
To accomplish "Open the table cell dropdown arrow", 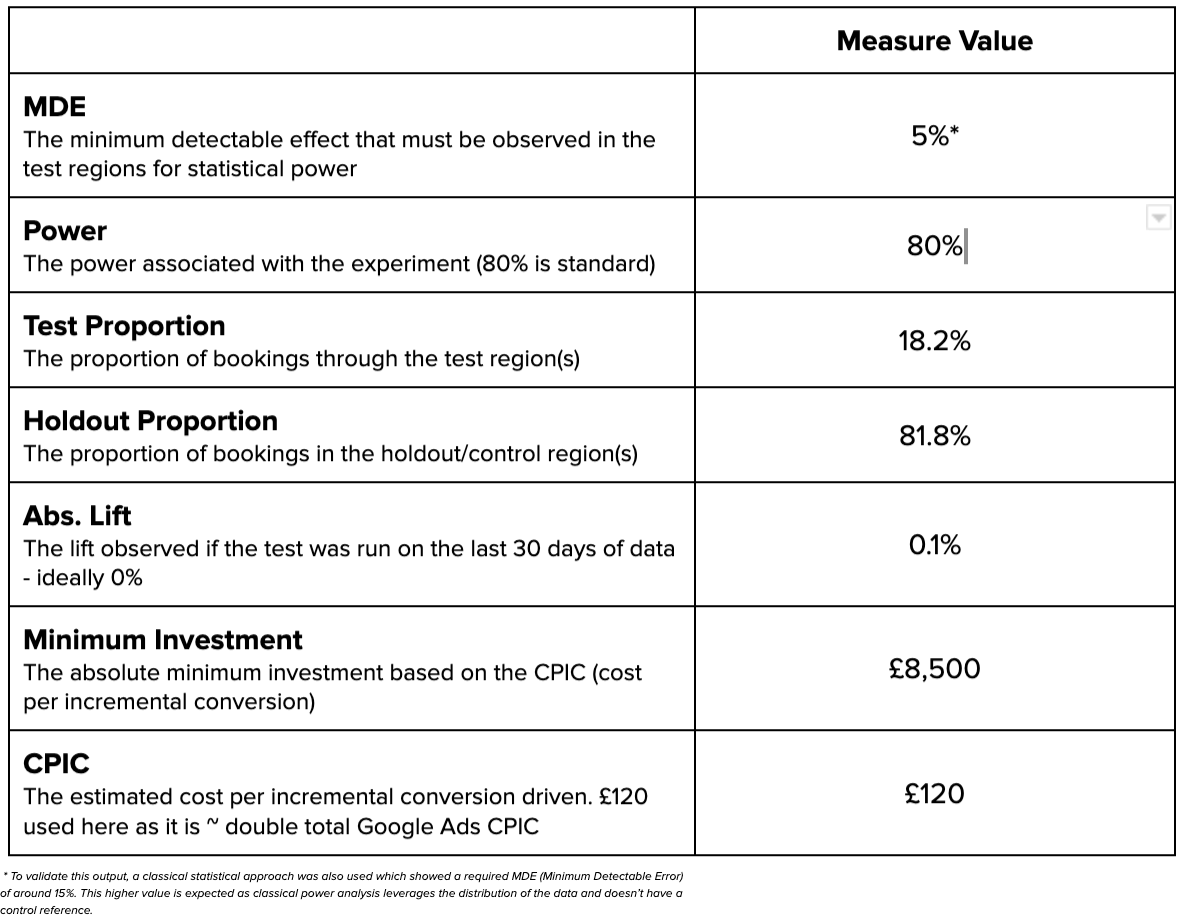I will (x=1157, y=218).
